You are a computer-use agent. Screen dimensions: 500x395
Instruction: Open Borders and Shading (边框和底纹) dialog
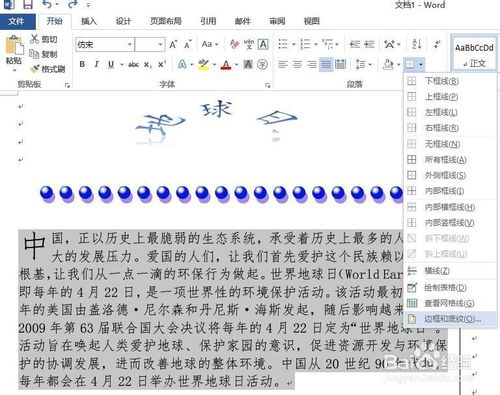[450, 319]
